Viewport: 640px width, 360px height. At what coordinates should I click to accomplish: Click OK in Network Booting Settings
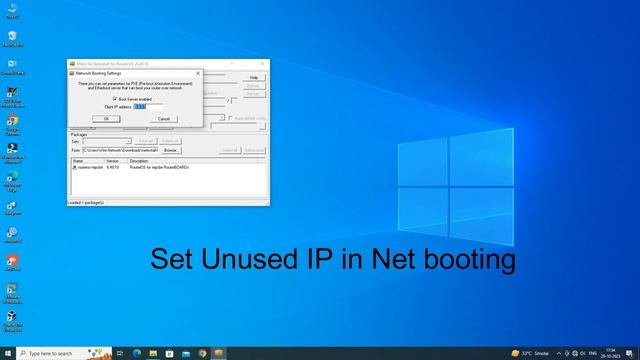(106, 119)
